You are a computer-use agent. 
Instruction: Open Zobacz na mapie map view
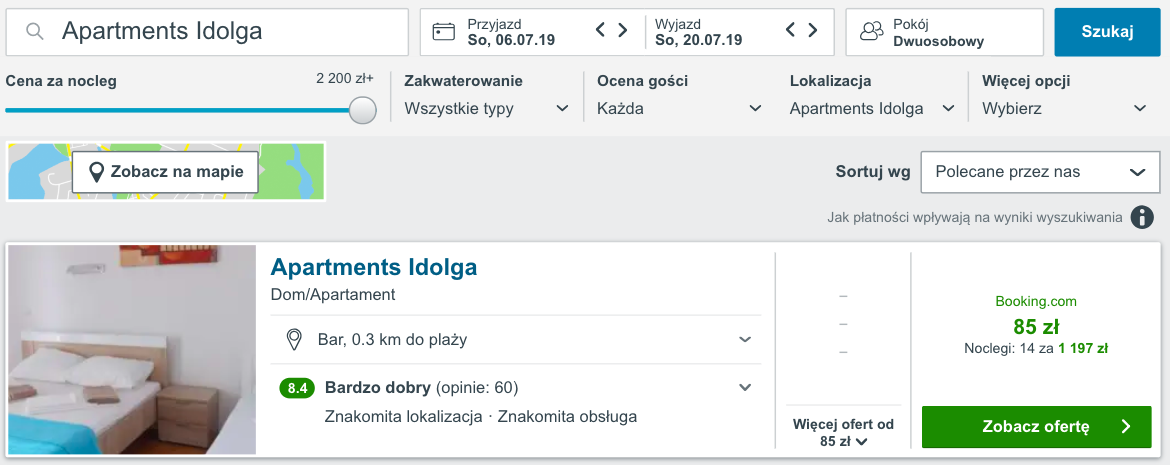[166, 172]
